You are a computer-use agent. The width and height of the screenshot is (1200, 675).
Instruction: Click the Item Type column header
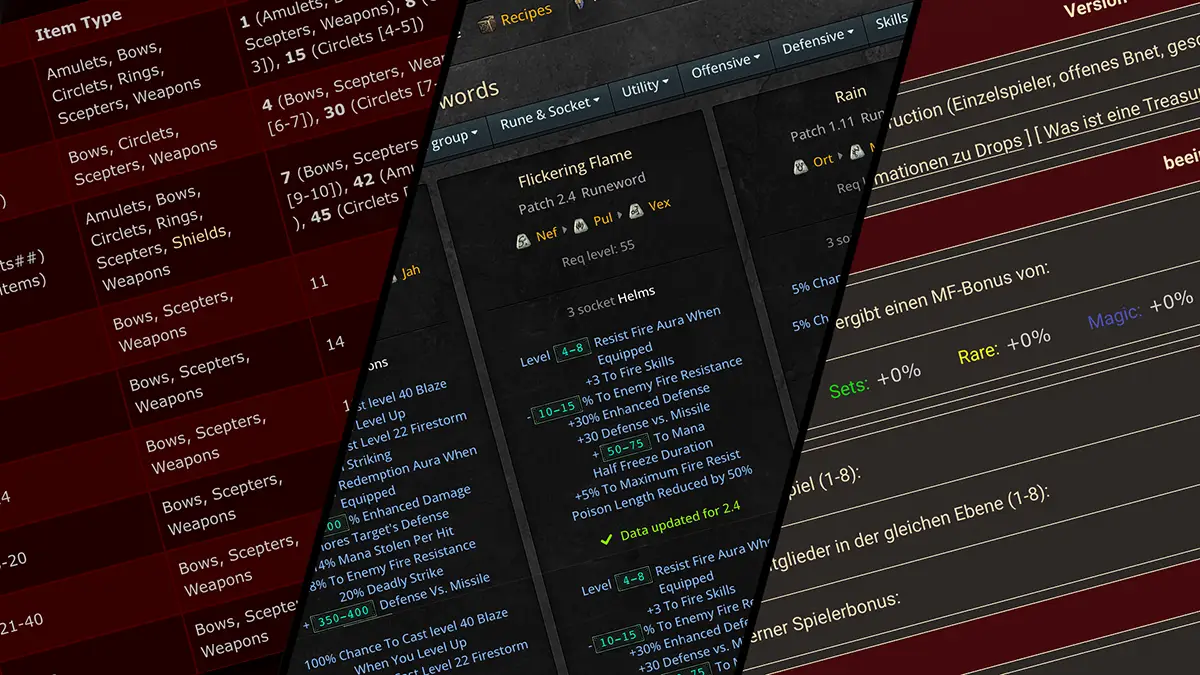[x=78, y=25]
